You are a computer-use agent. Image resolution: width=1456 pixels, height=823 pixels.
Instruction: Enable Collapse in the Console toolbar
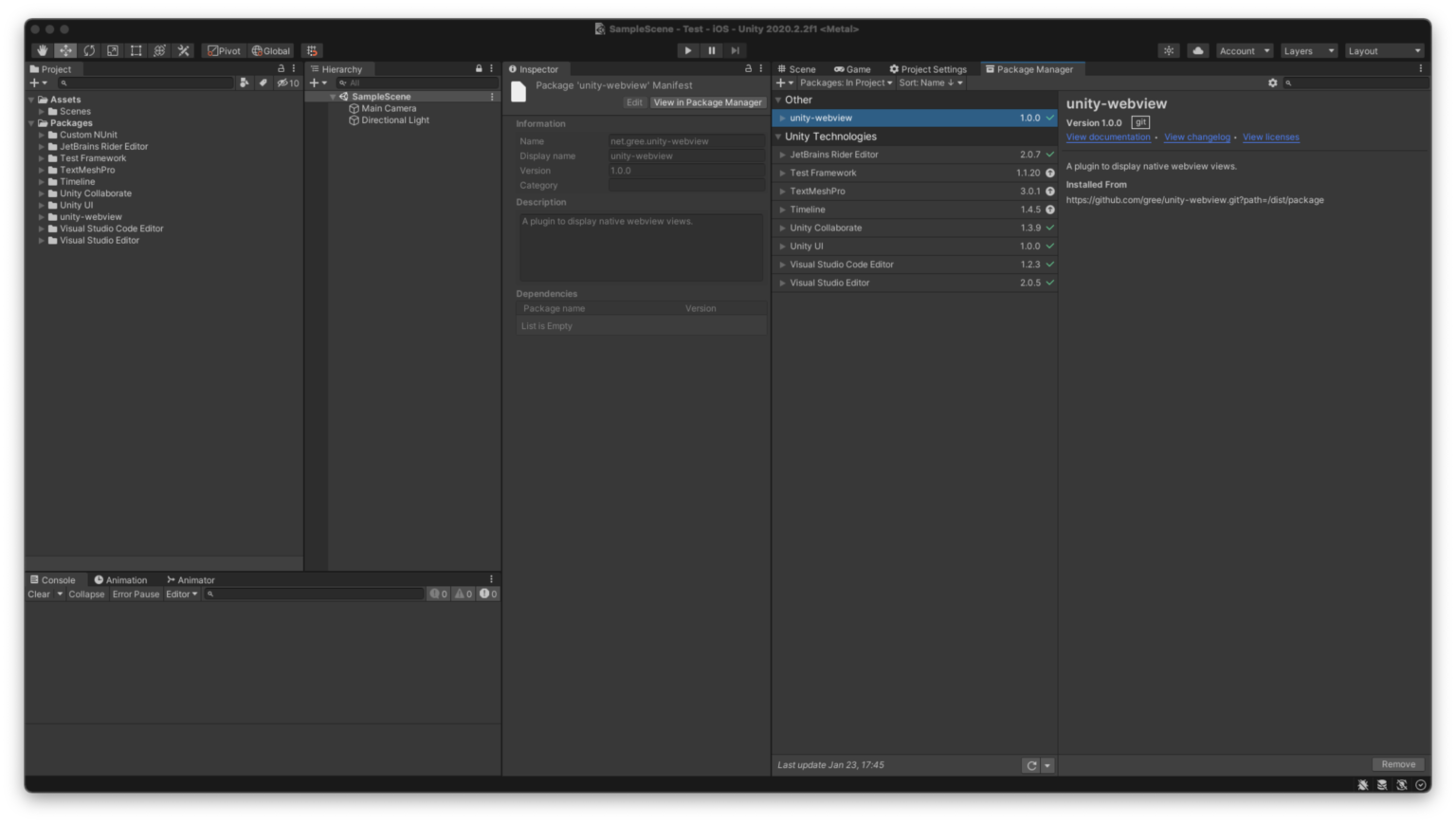click(x=86, y=594)
